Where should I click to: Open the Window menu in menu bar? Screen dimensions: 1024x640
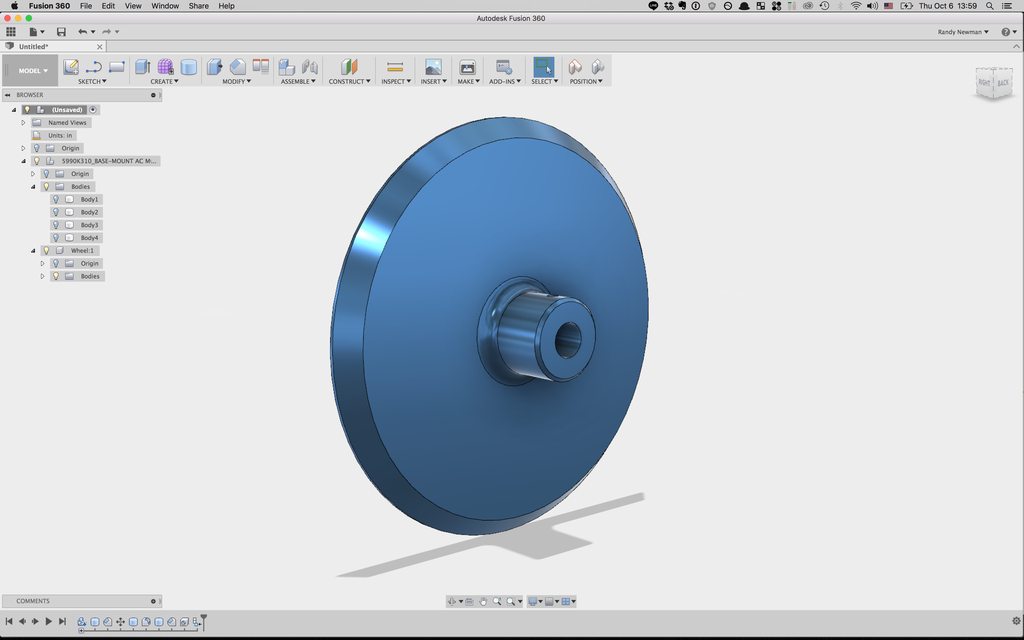click(x=165, y=6)
